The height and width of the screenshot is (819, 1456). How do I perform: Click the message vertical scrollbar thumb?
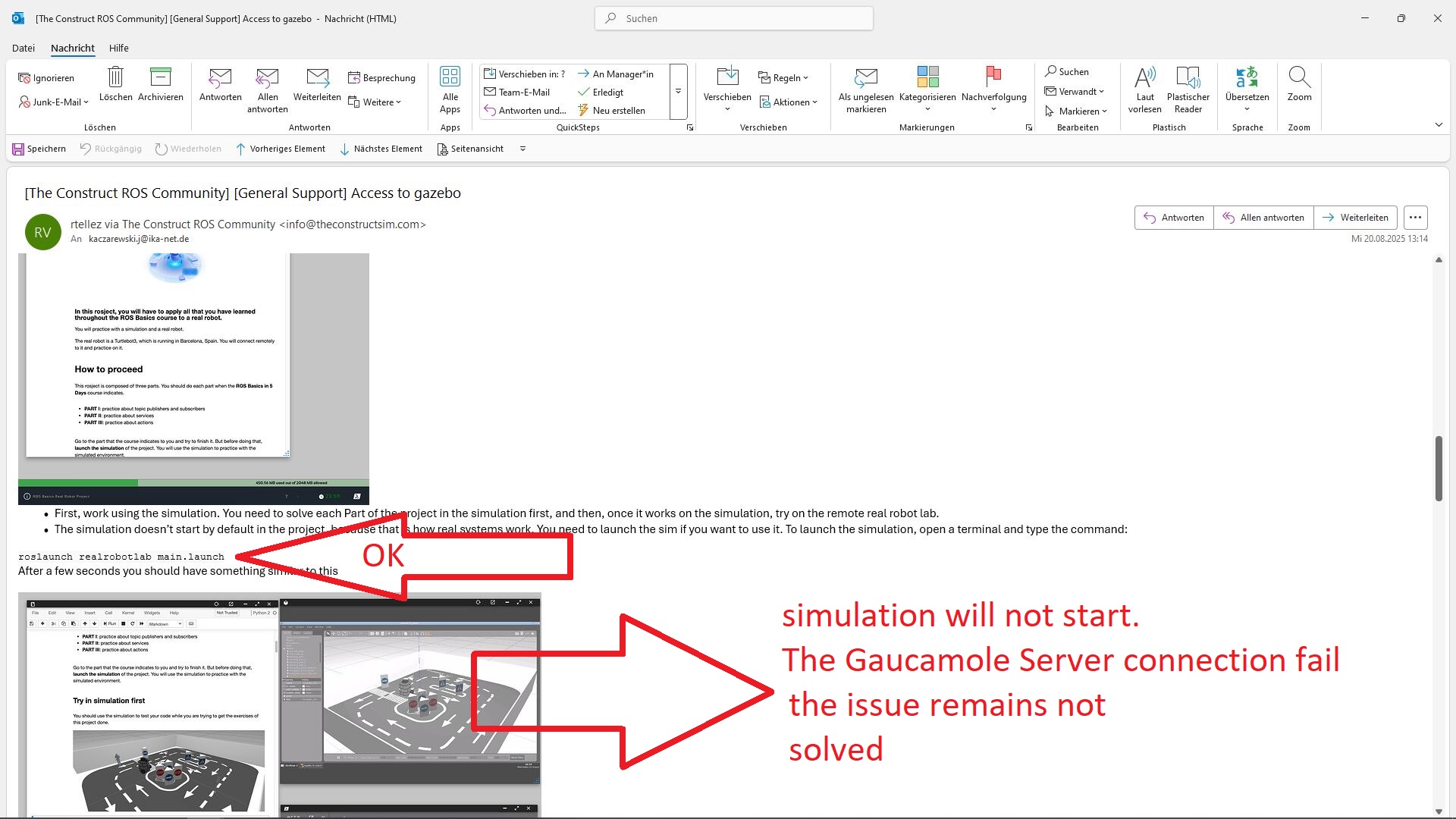click(x=1439, y=468)
